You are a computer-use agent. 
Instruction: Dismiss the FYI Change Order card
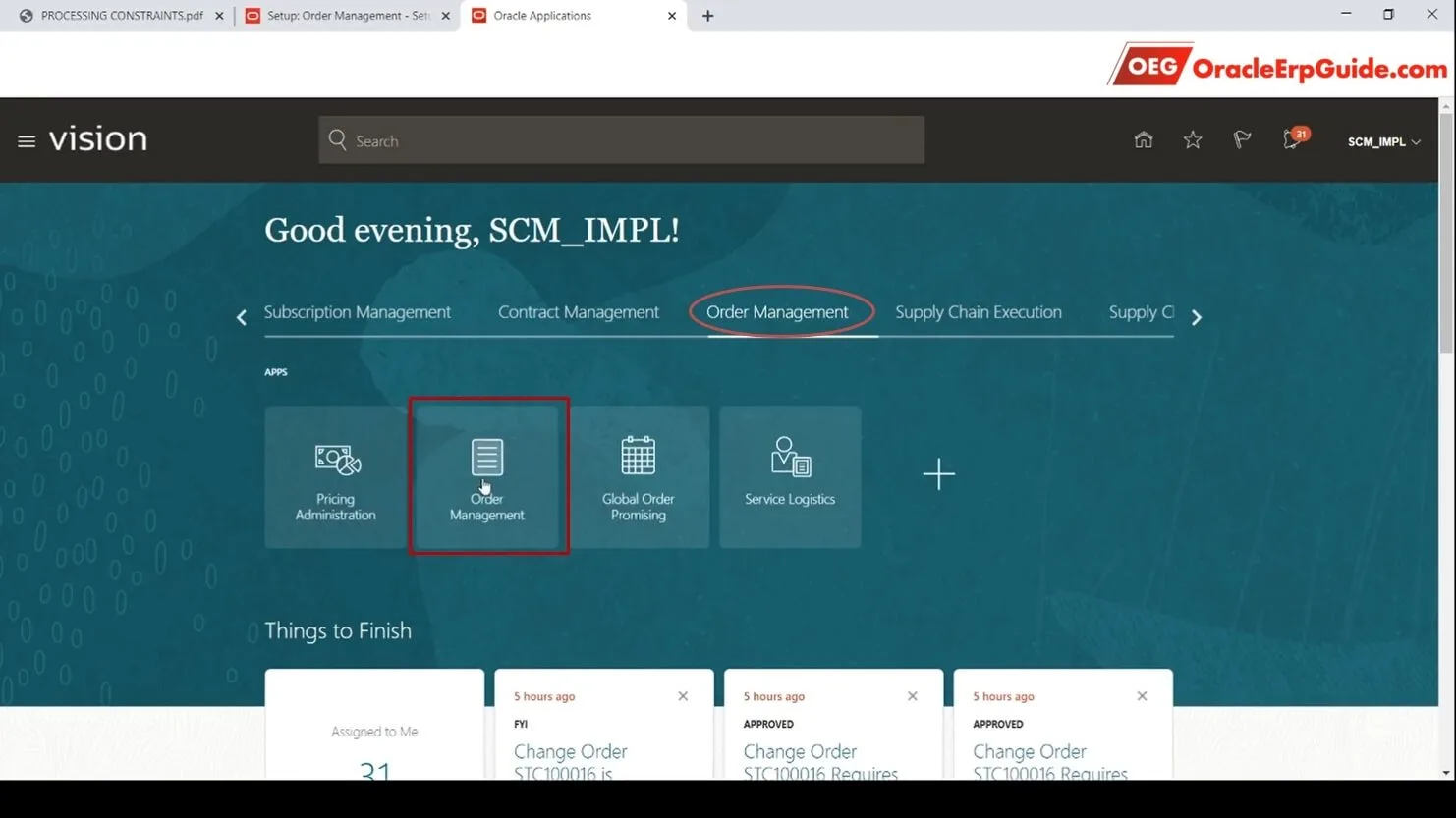pos(683,696)
